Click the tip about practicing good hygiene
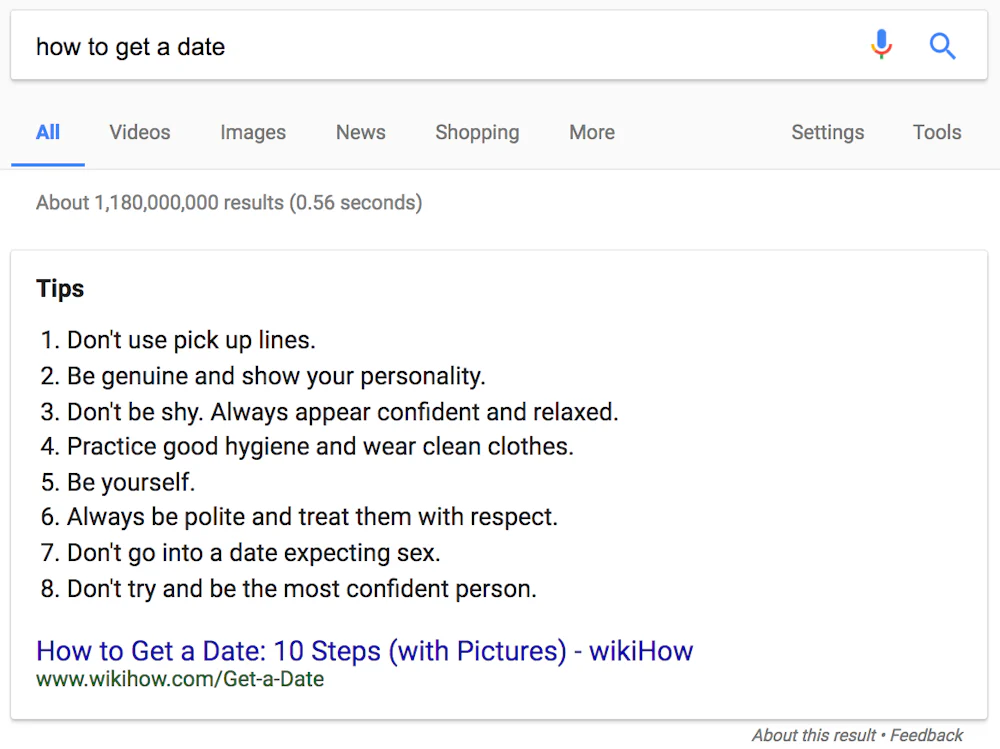This screenshot has height=749, width=1000. coord(320,446)
